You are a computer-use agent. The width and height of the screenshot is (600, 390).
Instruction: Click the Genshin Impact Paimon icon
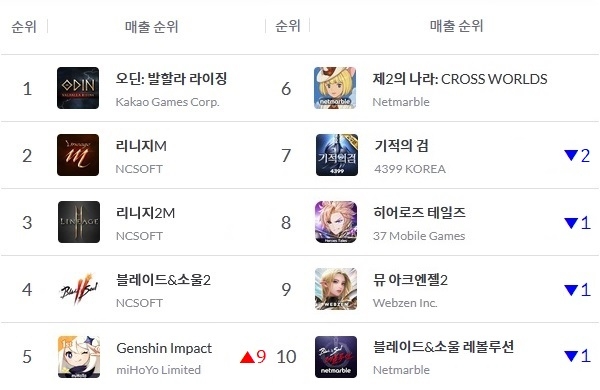[x=79, y=357]
